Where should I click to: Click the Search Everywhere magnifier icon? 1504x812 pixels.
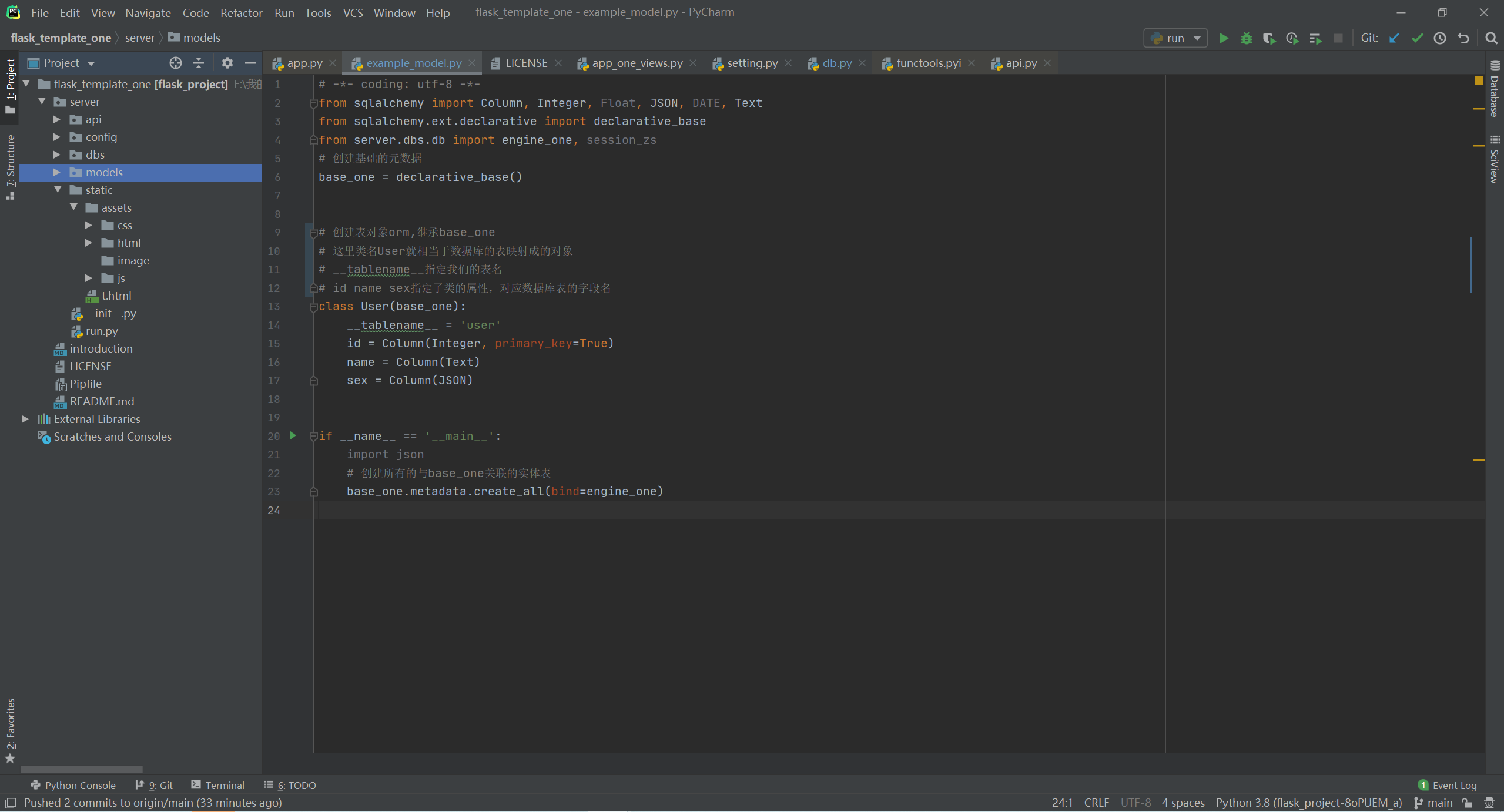click(x=1491, y=38)
